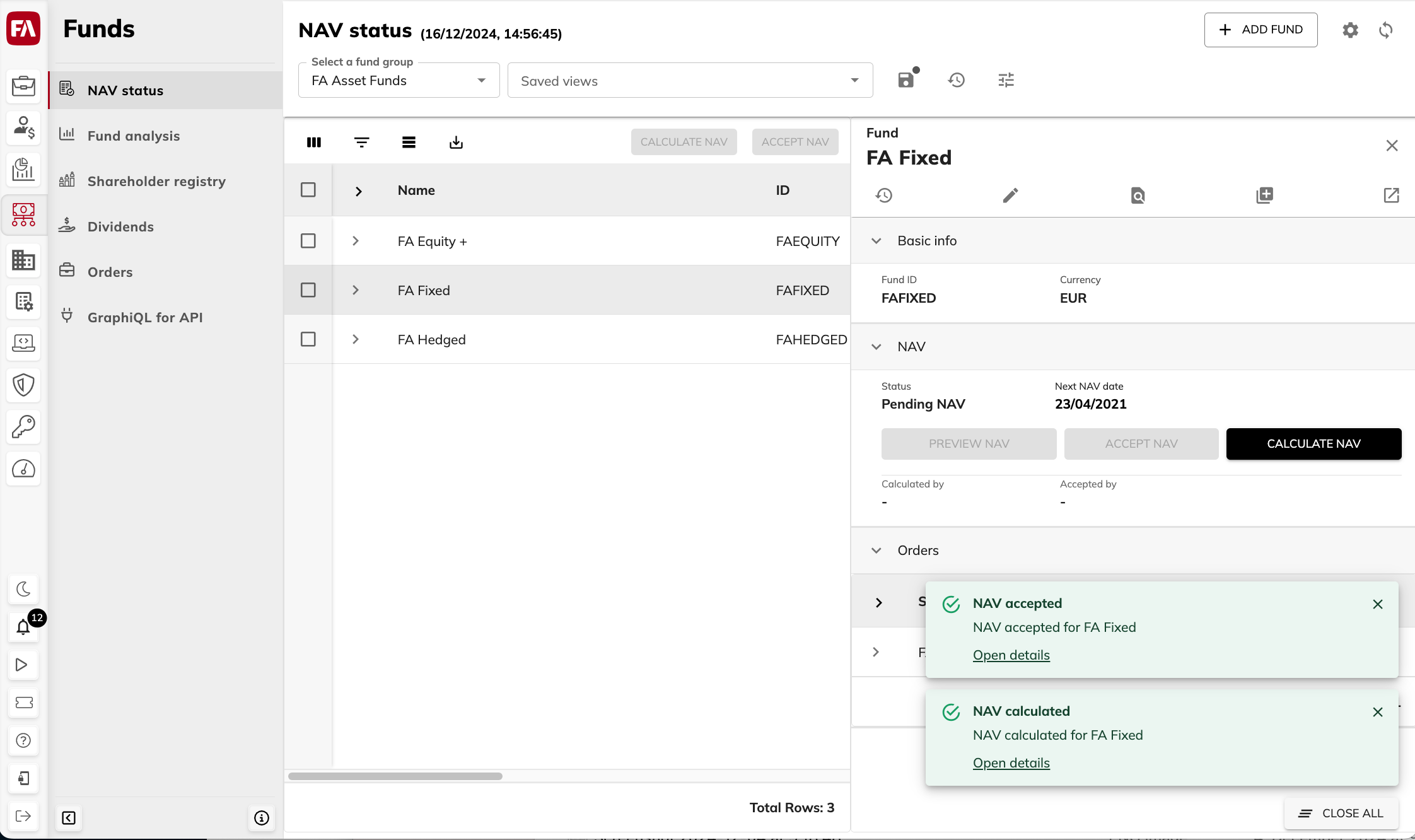Image resolution: width=1415 pixels, height=840 pixels.
Task: Toggle checkbox for FA Equity+ row
Action: [x=308, y=240]
